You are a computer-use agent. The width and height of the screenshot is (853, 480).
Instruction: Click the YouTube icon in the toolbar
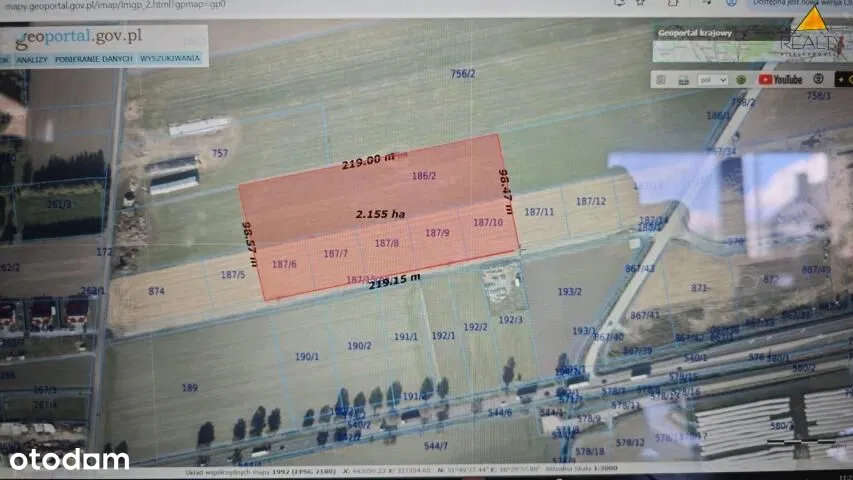pos(780,79)
